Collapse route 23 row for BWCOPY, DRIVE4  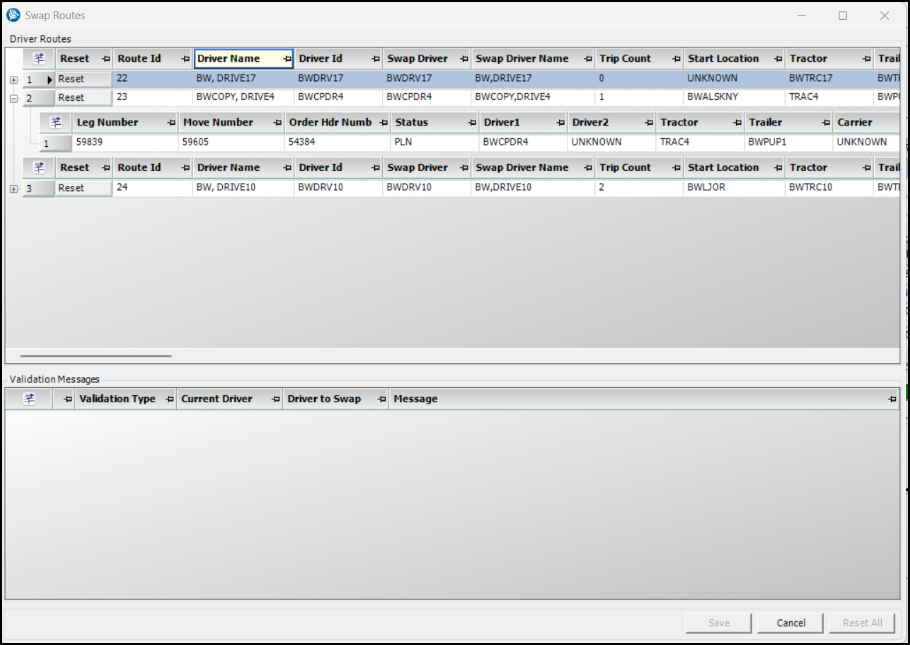tap(14, 99)
